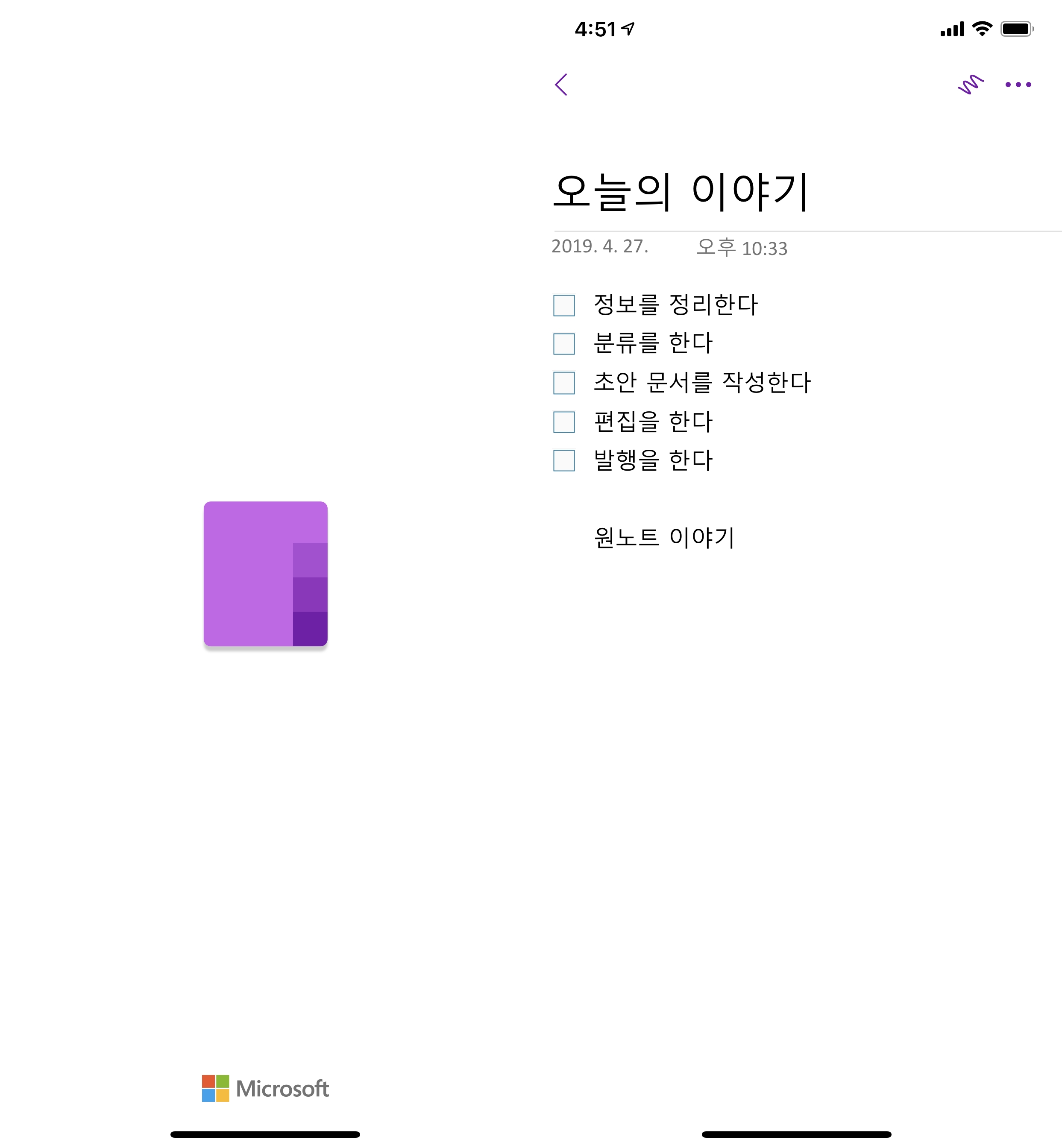Tap location arrow next to the clock
The image size is (1062, 1148).
[628, 29]
